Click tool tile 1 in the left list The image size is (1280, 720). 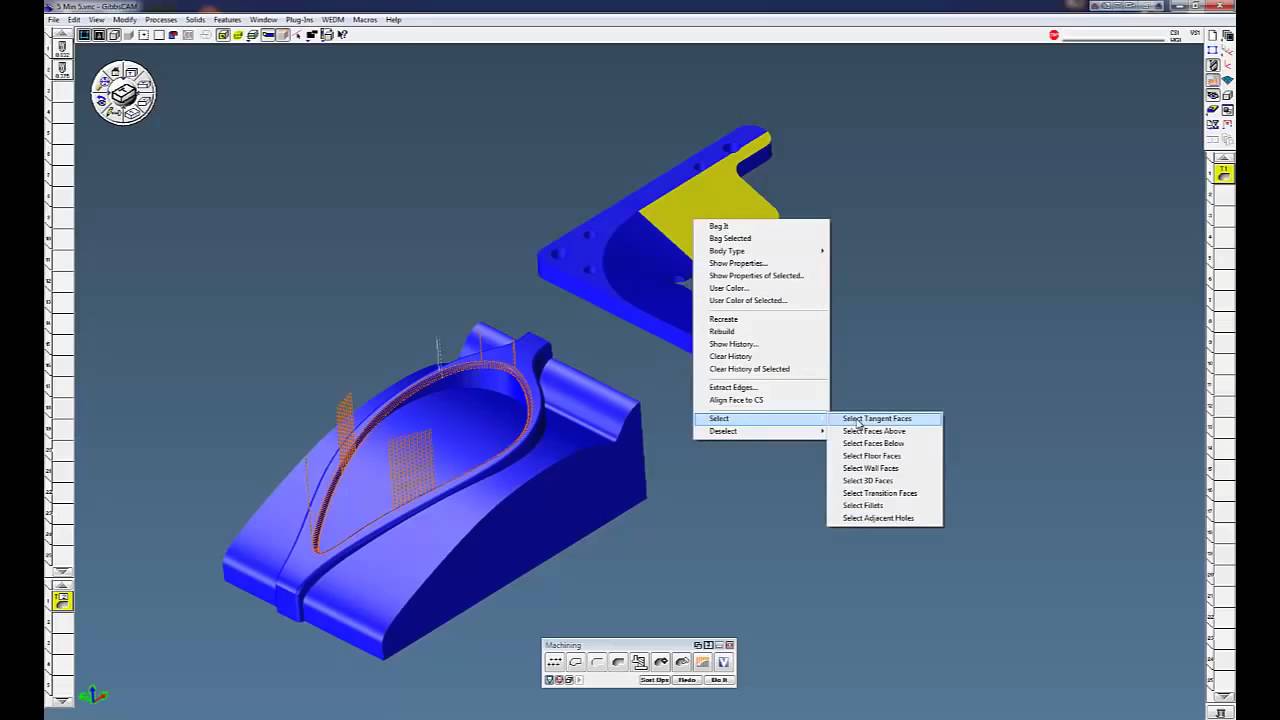(x=62, y=47)
